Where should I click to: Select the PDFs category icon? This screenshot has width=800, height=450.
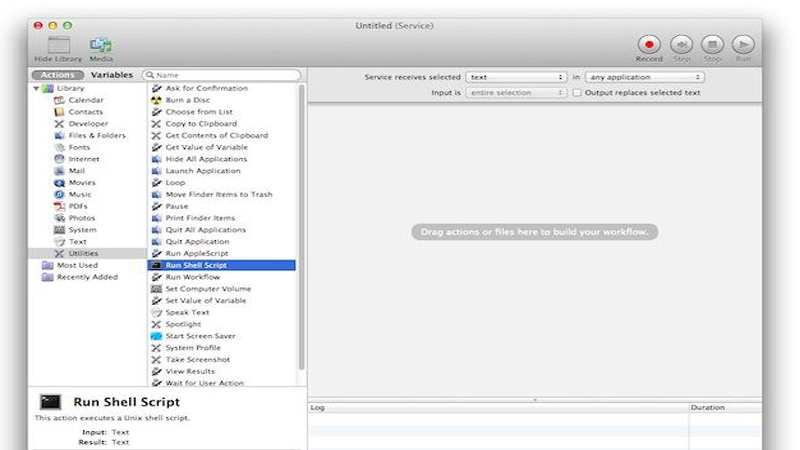coord(60,206)
